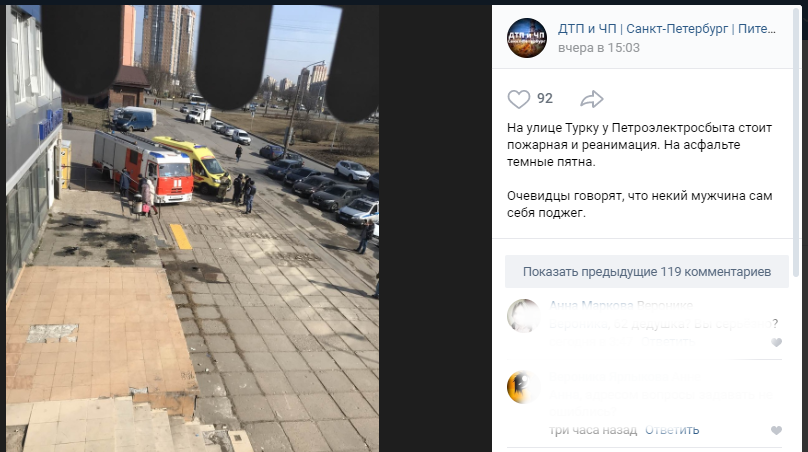Click the blurred Ответить under first comment
Screen dimensions: 808x452
(668, 342)
